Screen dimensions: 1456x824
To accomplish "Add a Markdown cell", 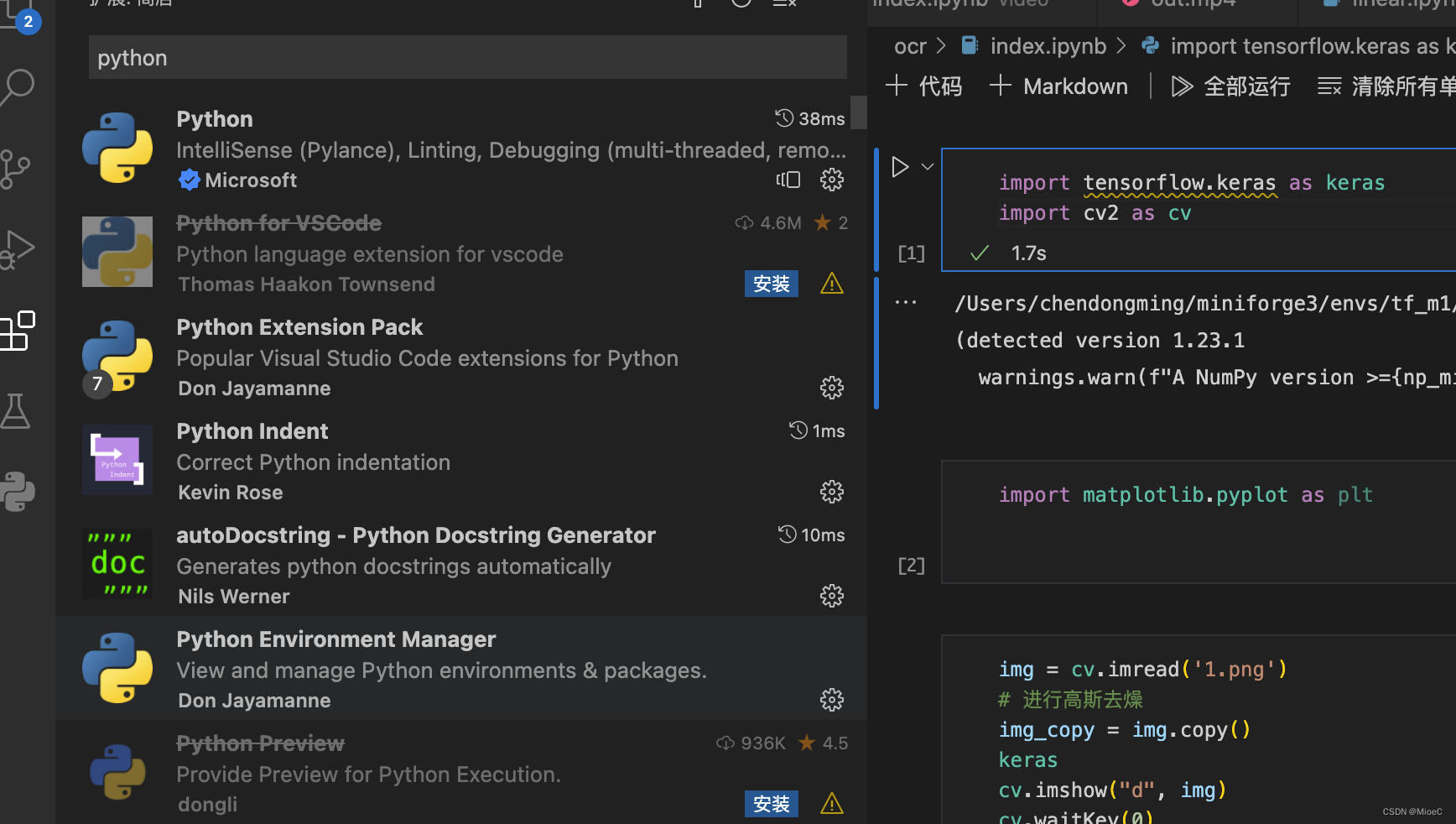I will [1058, 86].
